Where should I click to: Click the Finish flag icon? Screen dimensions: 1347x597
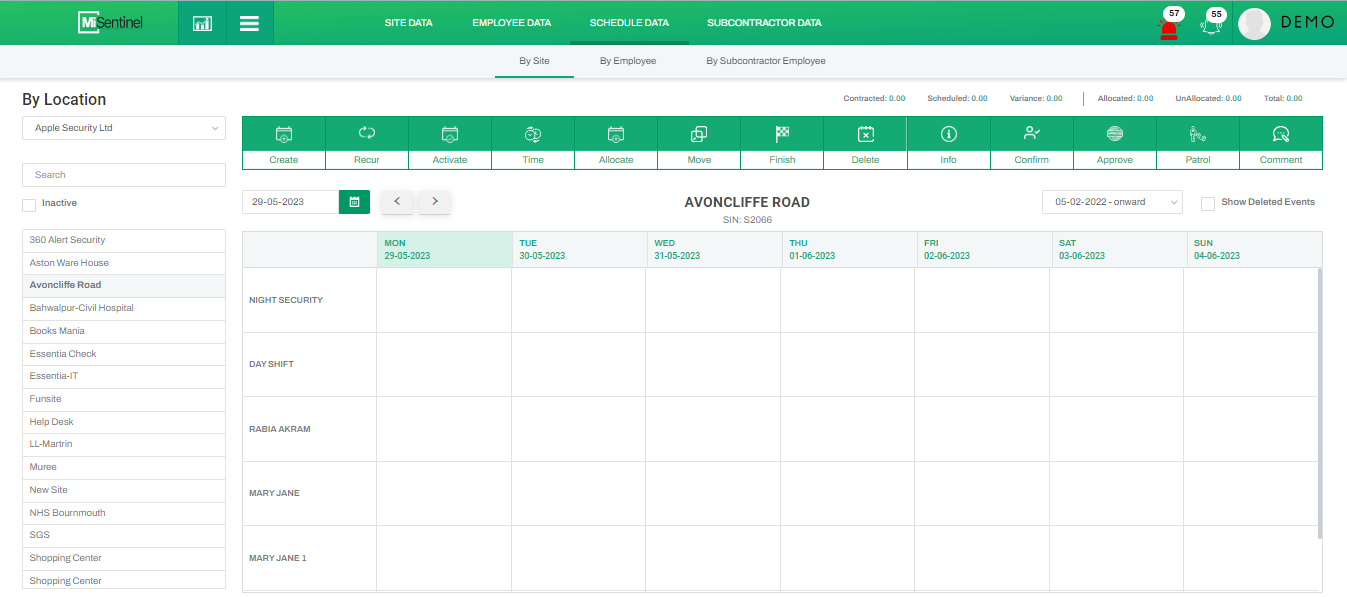click(x=782, y=134)
